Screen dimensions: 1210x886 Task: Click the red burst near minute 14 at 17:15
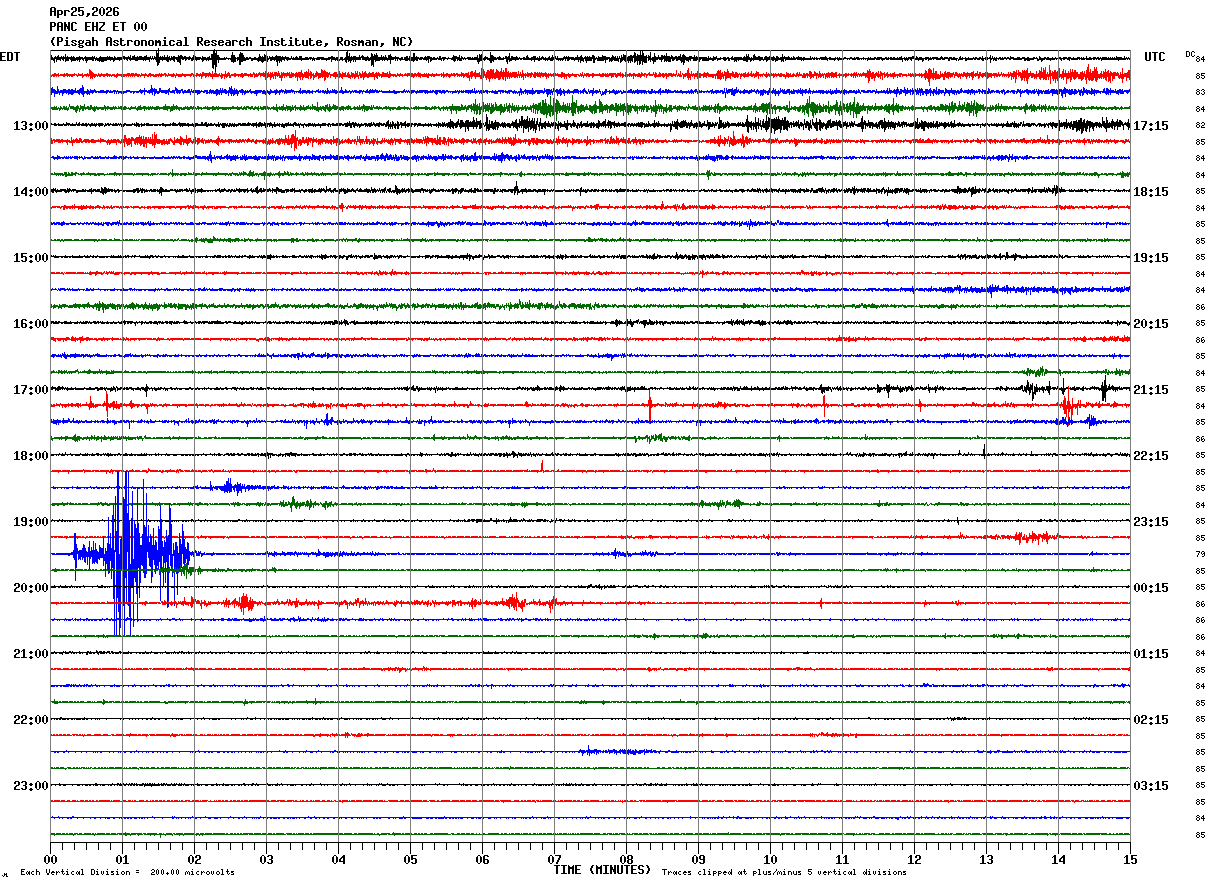coord(1068,405)
